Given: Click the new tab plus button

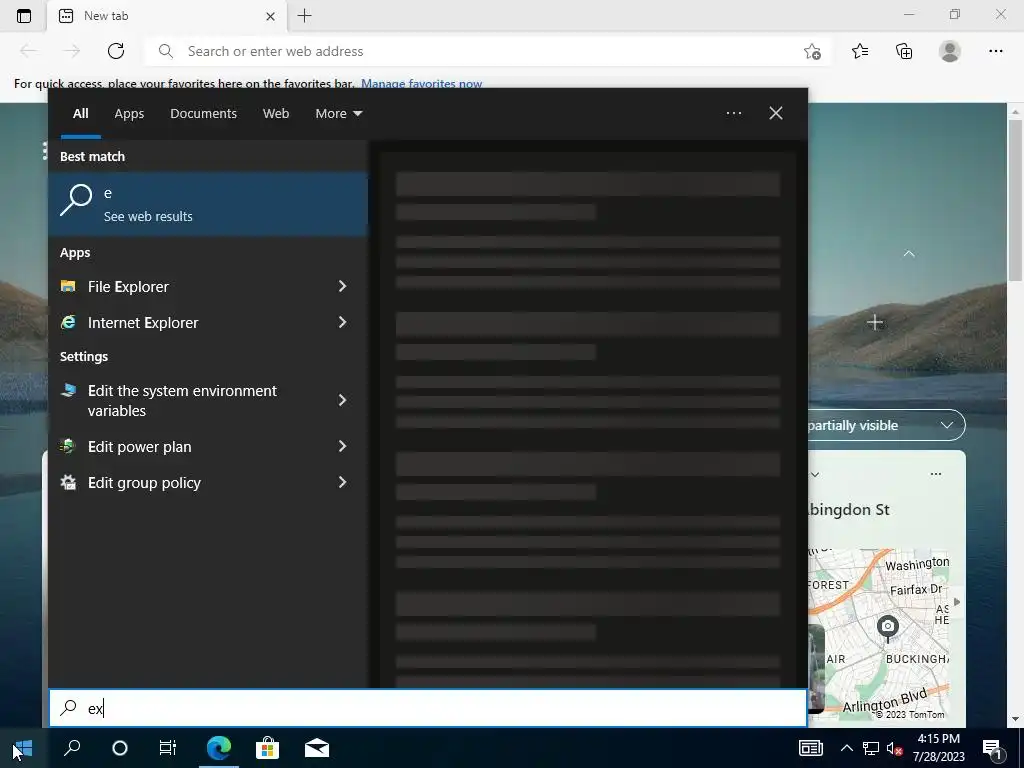Looking at the screenshot, I should [304, 16].
